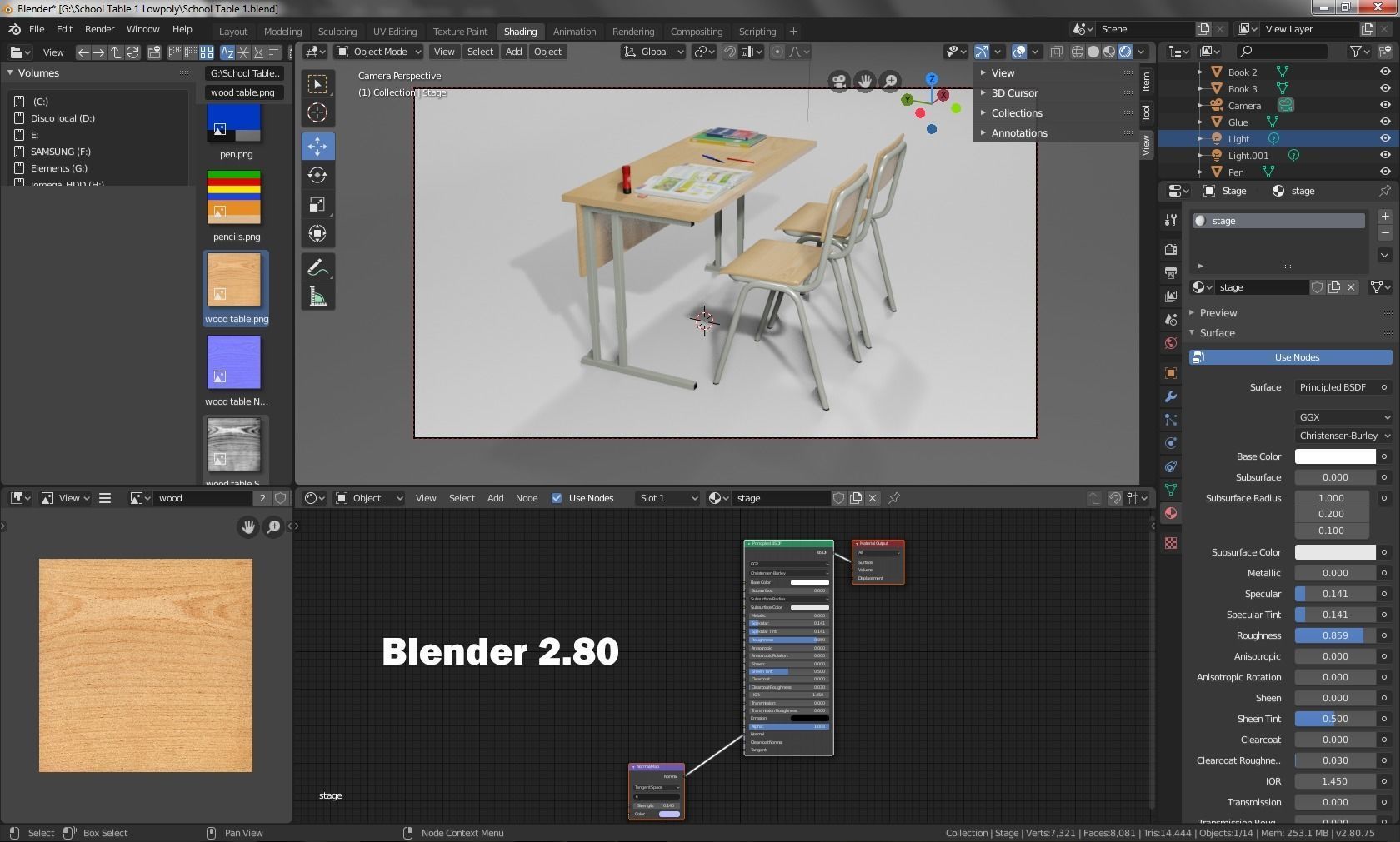The height and width of the screenshot is (842, 1400).
Task: Open Christensen-Burley subsurface method dropdown
Action: (x=1344, y=436)
